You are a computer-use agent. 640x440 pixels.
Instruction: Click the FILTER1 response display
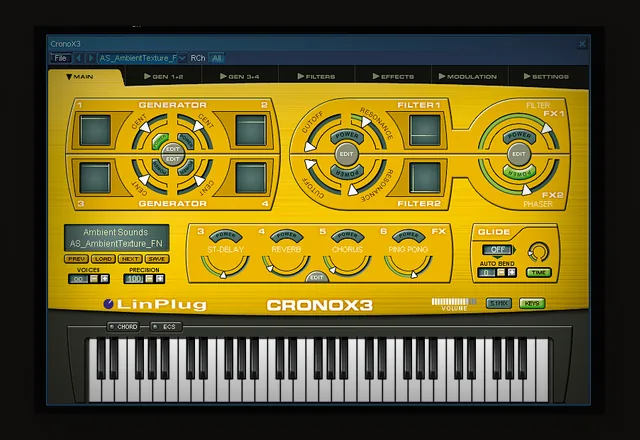coord(425,130)
